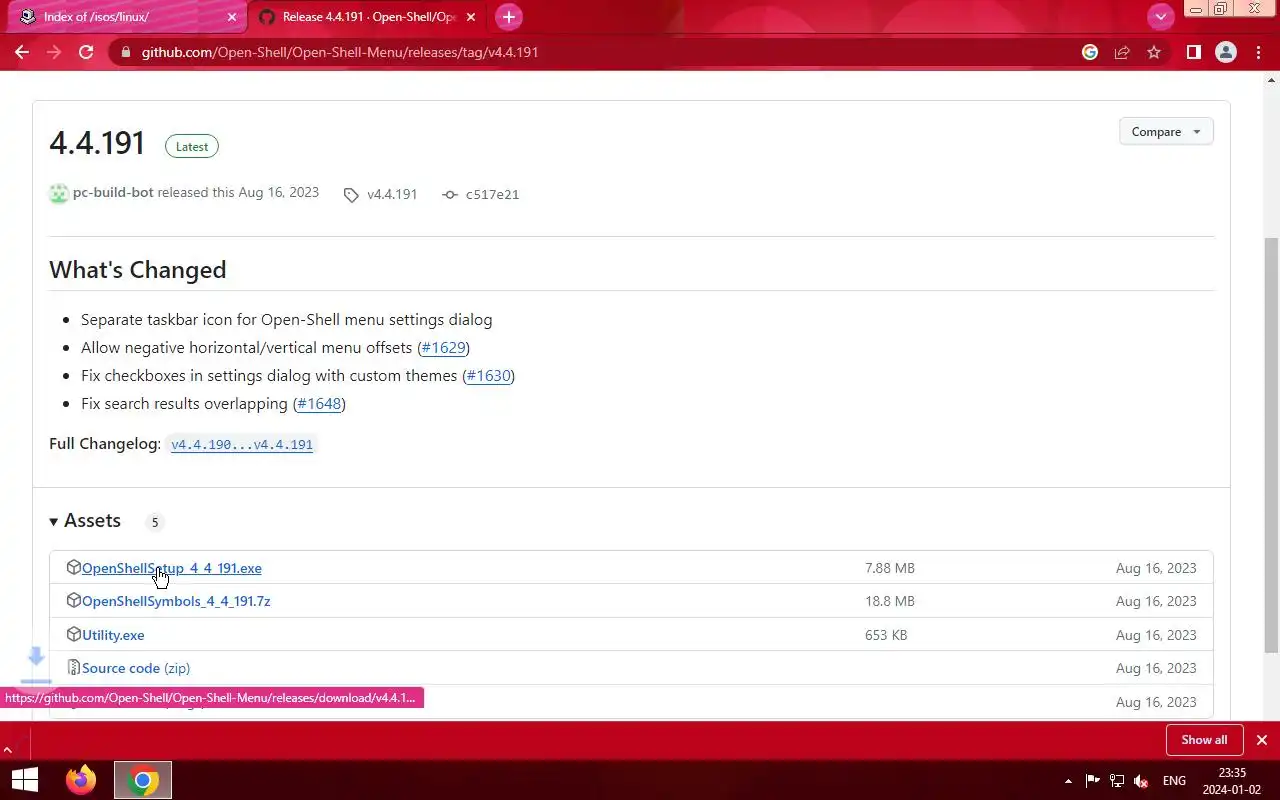Viewport: 1280px width, 800px height.
Task: Click the 7.88 MB file size text
Action: (x=890, y=568)
